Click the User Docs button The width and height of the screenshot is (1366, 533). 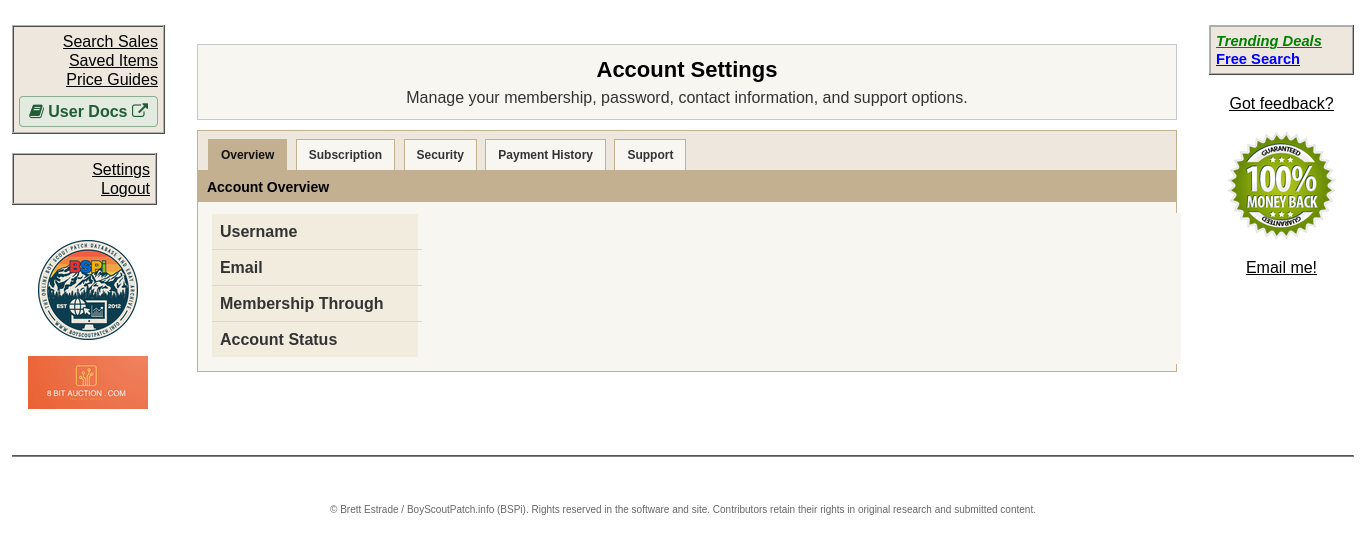tap(88, 111)
